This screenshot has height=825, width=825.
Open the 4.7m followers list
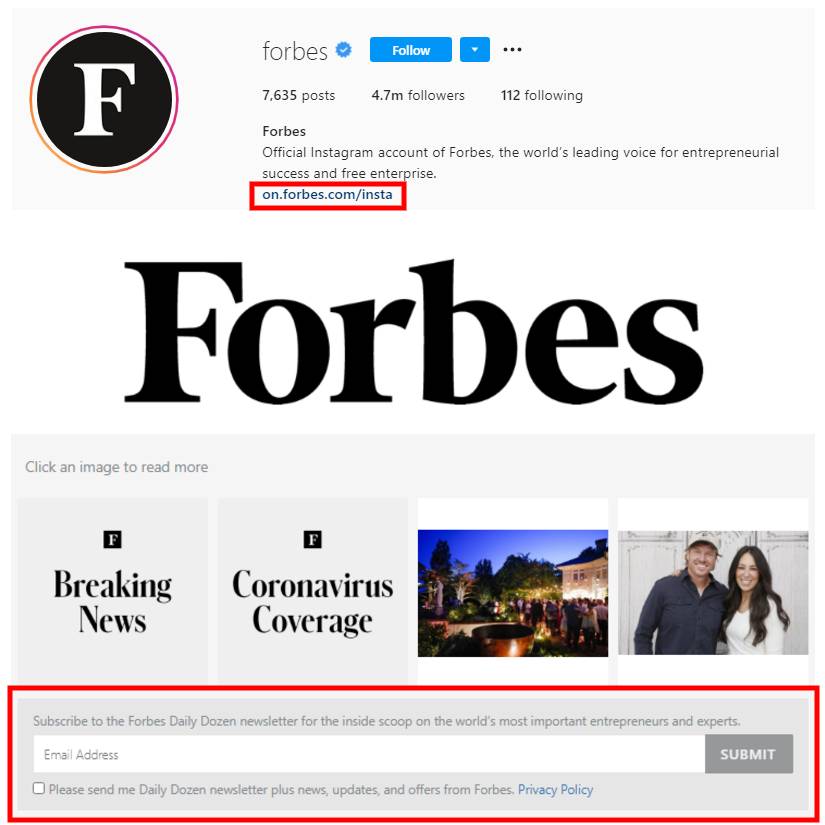[418, 95]
